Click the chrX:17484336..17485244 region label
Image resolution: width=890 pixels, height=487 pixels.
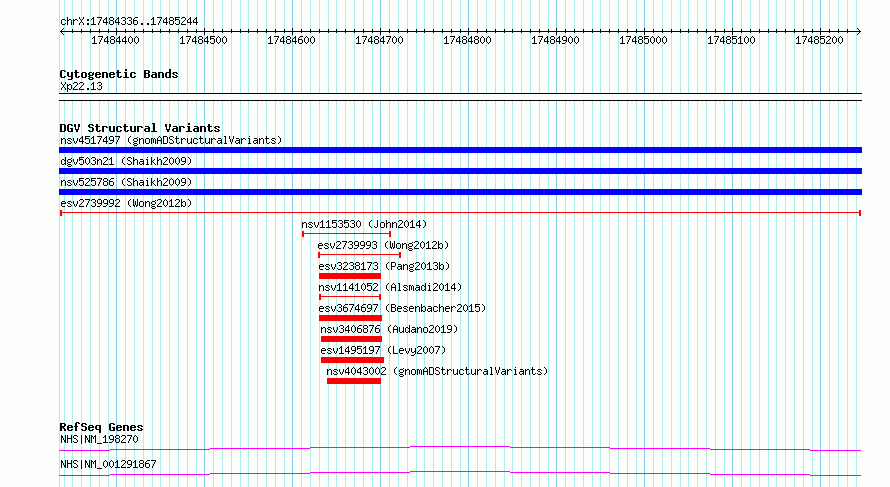coord(129,22)
